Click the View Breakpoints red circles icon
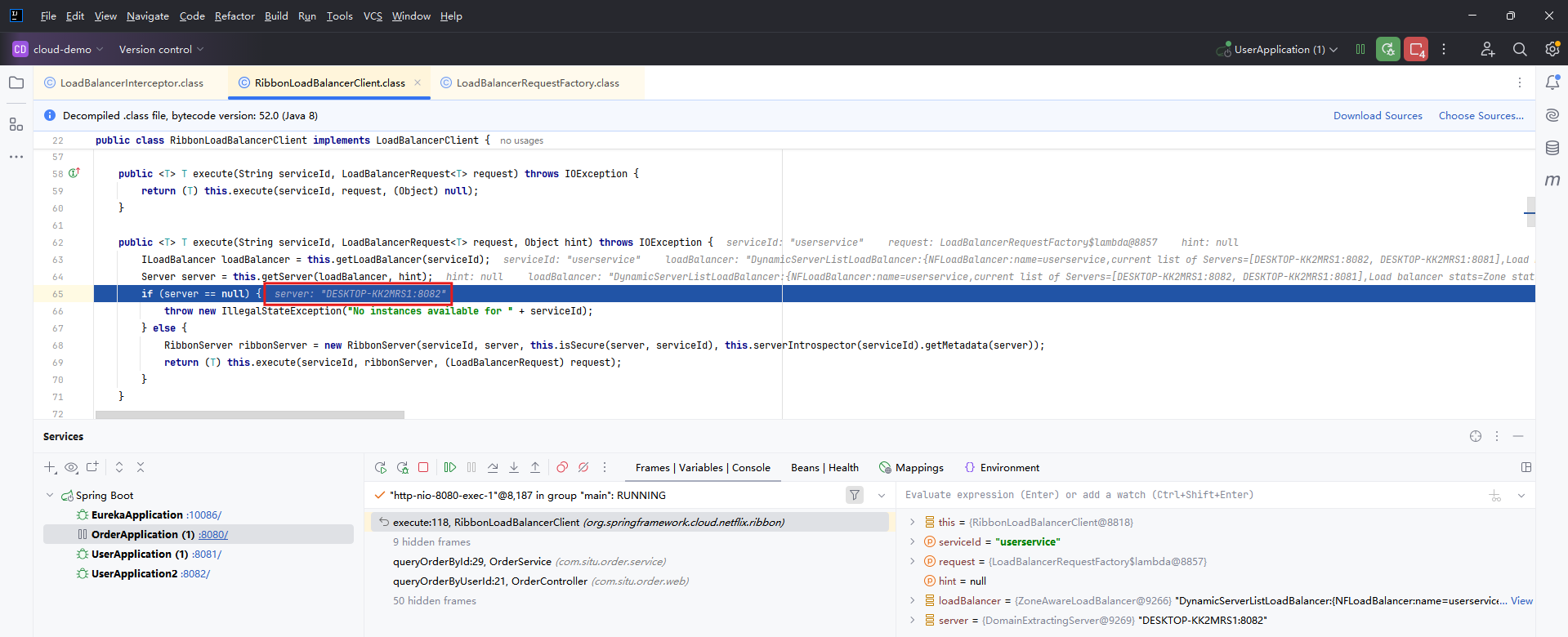The image size is (1568, 637). coord(562,467)
